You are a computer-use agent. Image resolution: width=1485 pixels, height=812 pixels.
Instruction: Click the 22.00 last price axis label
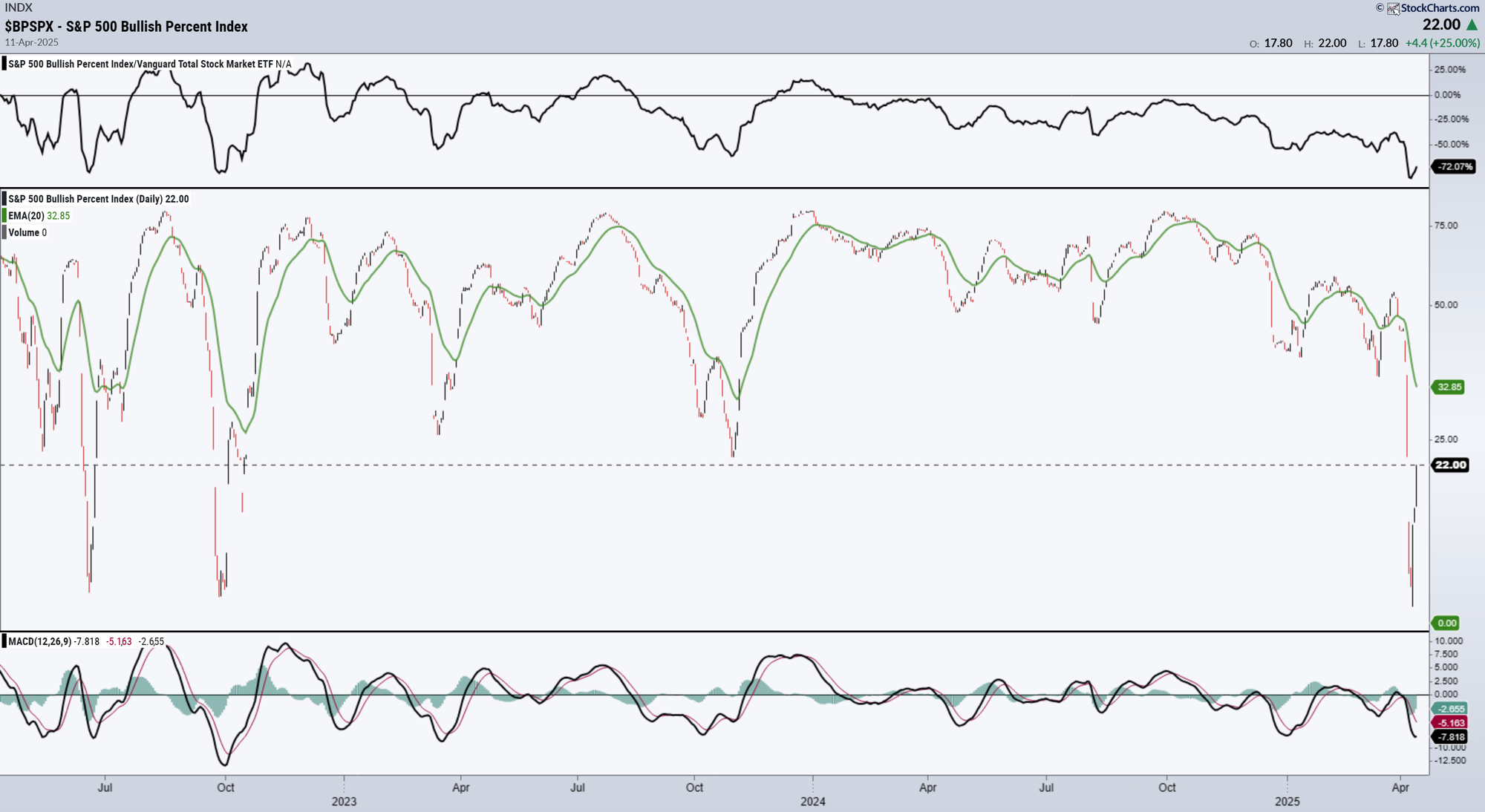pyautogui.click(x=1450, y=465)
